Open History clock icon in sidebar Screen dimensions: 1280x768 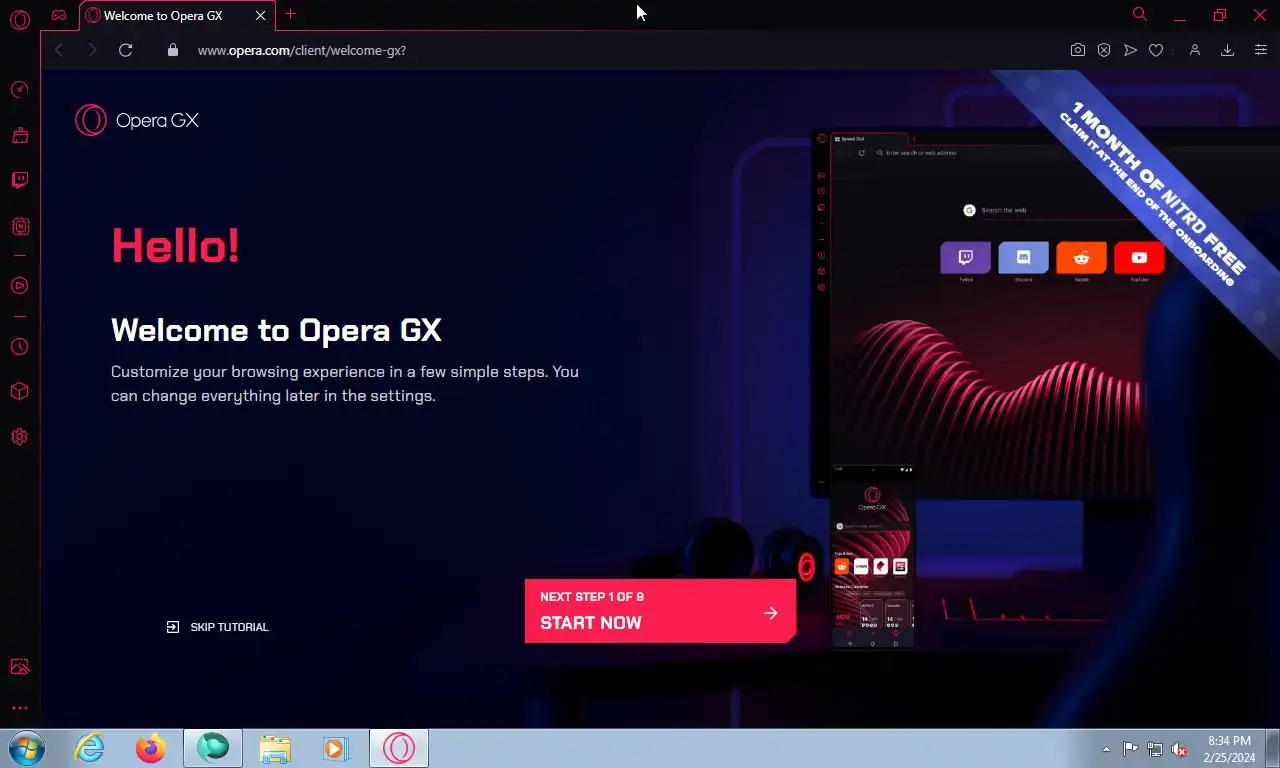coord(19,347)
